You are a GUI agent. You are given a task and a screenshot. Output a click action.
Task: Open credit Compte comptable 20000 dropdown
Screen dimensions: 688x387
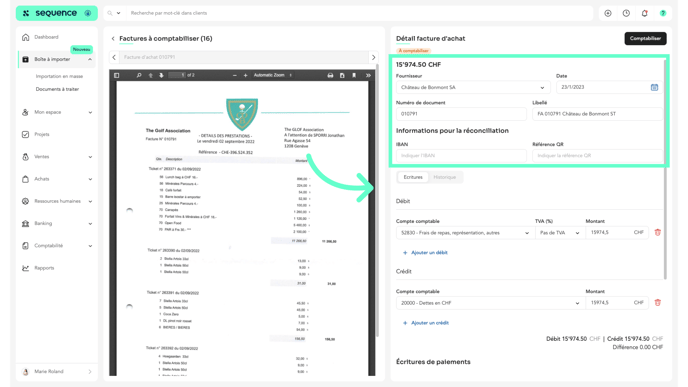pyautogui.click(x=490, y=303)
